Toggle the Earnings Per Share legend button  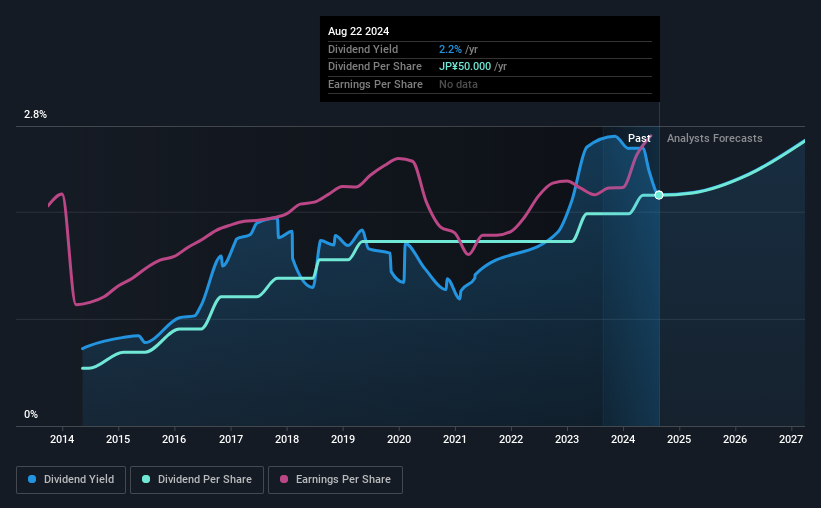click(335, 480)
